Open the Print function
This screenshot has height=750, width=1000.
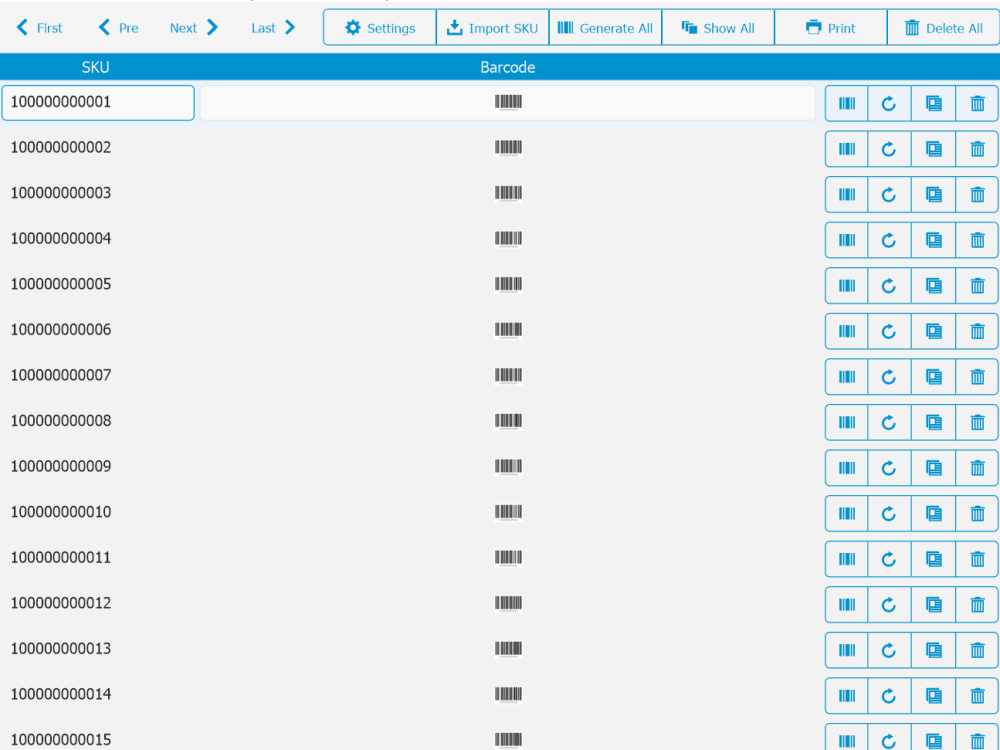click(x=830, y=27)
